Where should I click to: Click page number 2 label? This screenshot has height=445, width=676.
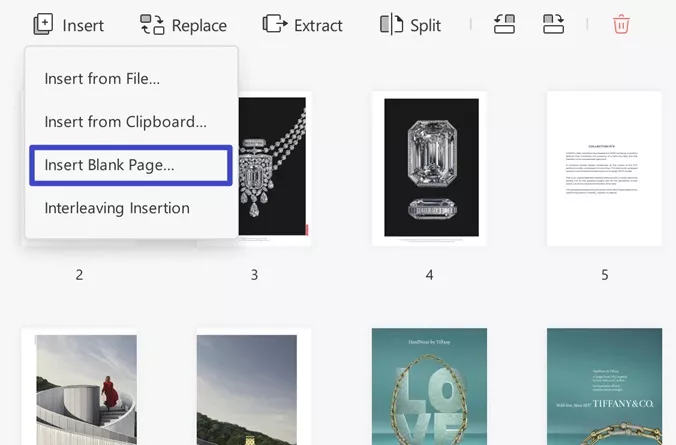coord(79,275)
